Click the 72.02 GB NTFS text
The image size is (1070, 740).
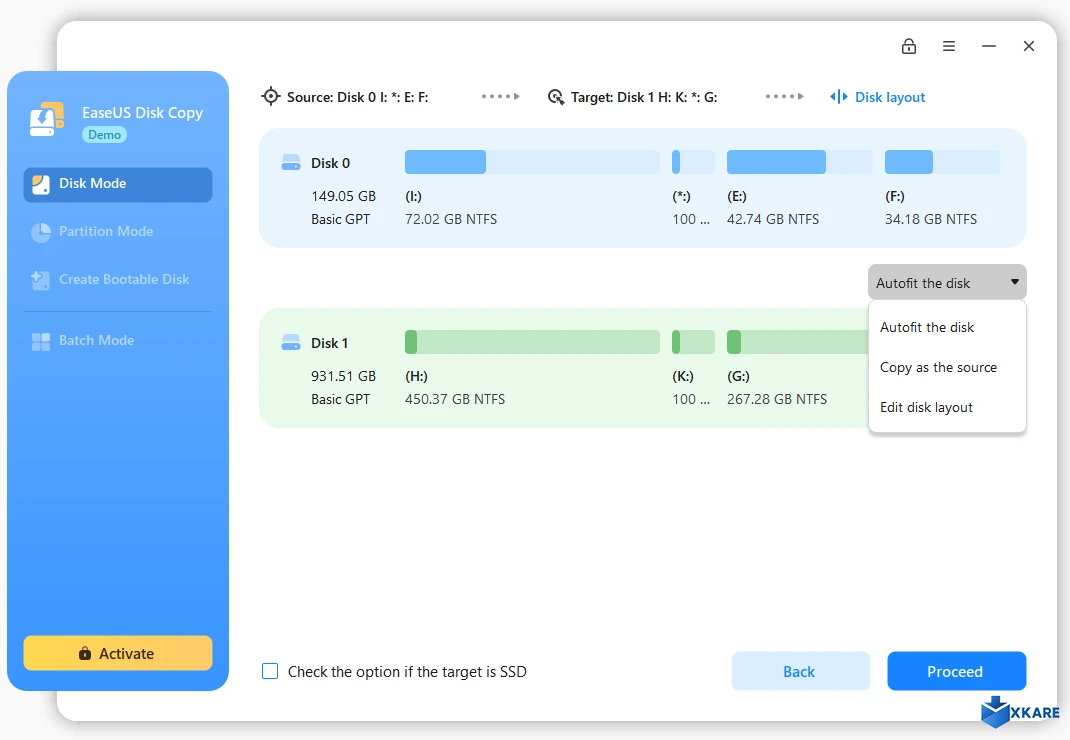click(x=451, y=219)
